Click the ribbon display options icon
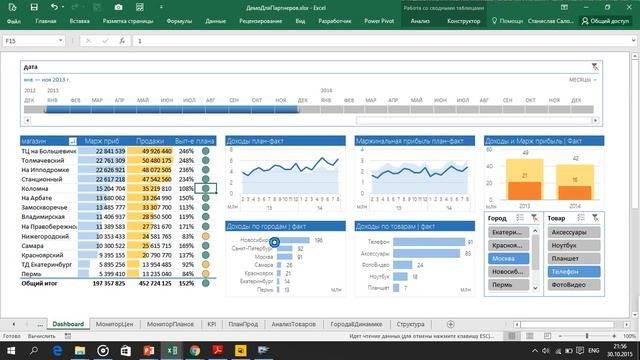 coord(564,7)
